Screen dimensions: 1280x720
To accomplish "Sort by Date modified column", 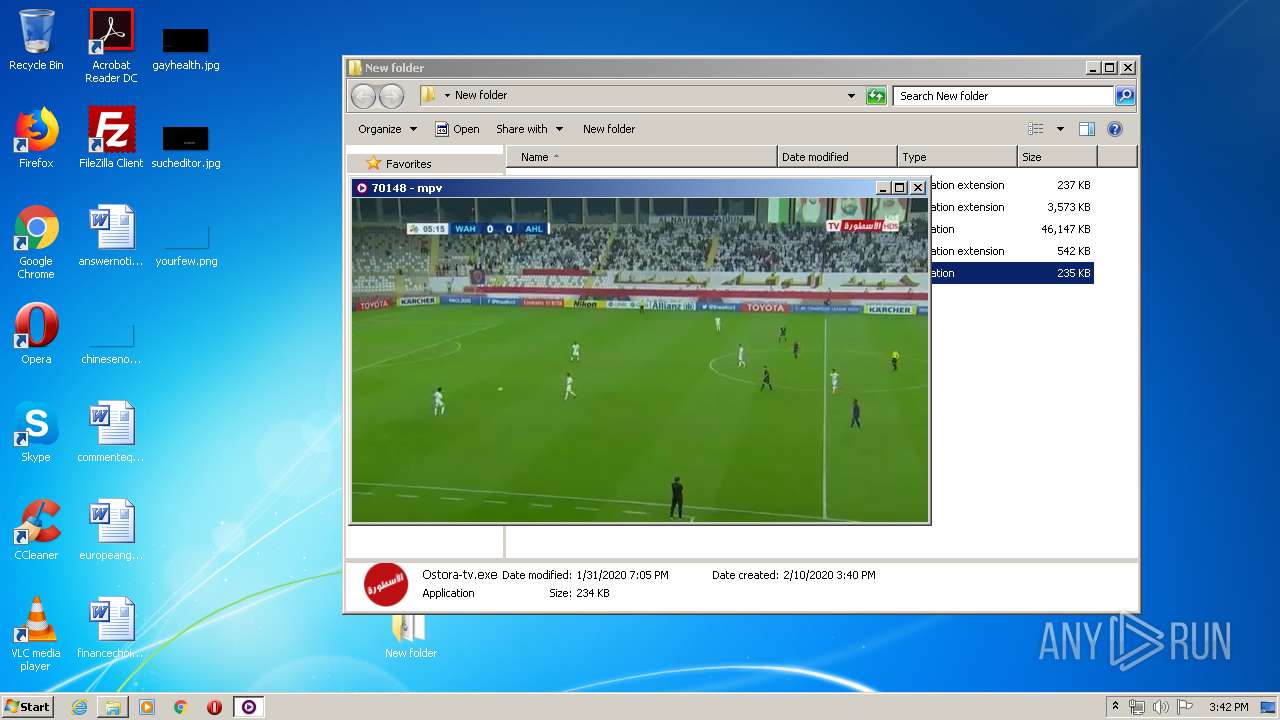I will pos(837,157).
